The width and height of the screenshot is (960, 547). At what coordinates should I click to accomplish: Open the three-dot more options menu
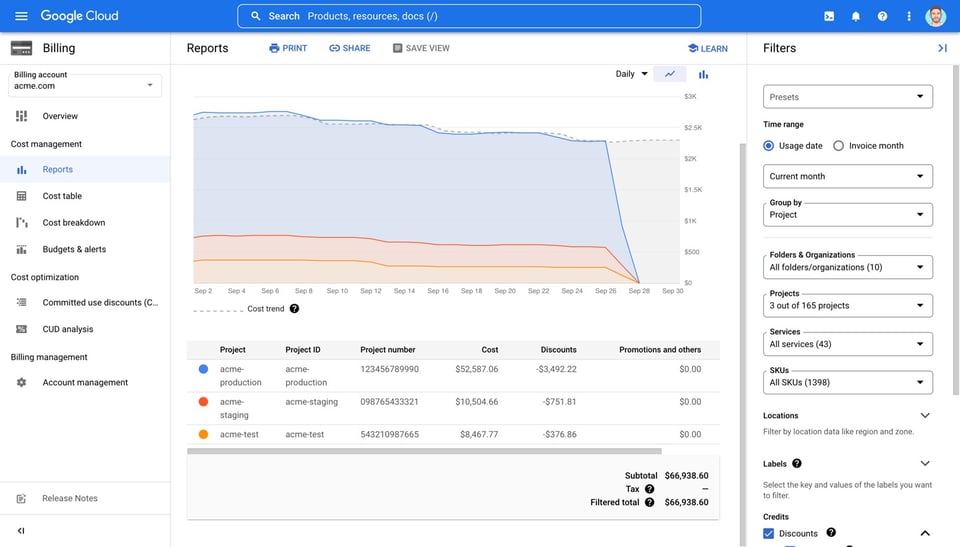point(909,17)
